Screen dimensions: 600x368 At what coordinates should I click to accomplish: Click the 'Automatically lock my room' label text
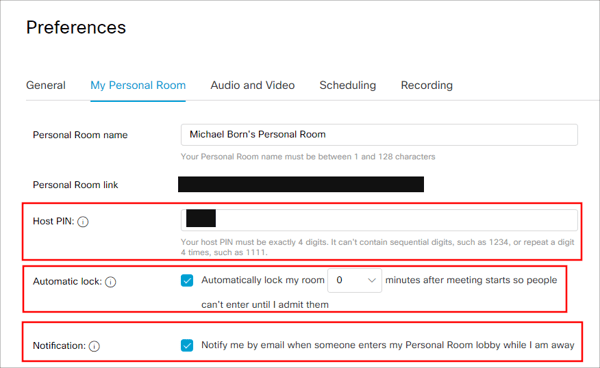coord(263,280)
